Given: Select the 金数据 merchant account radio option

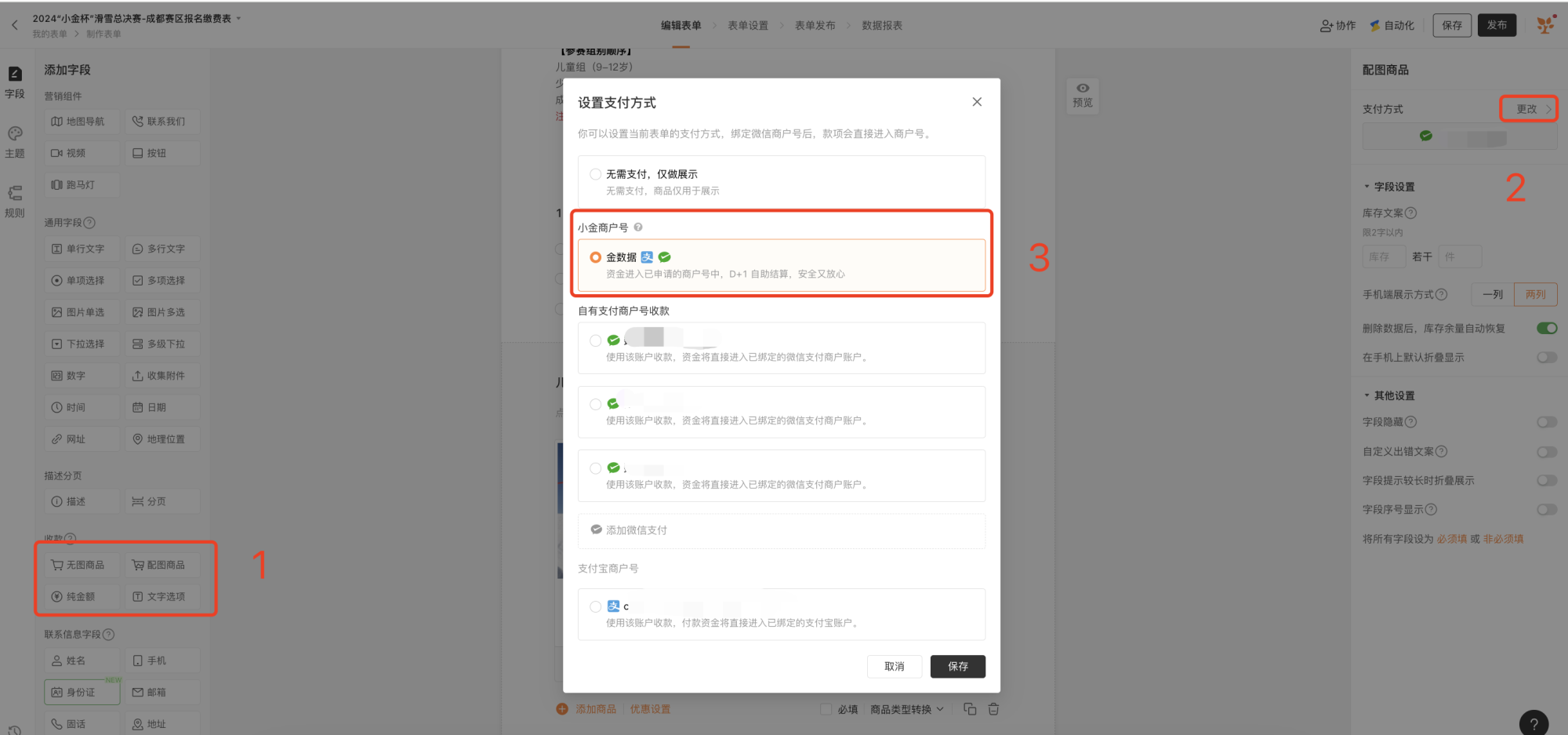Looking at the screenshot, I should 596,257.
